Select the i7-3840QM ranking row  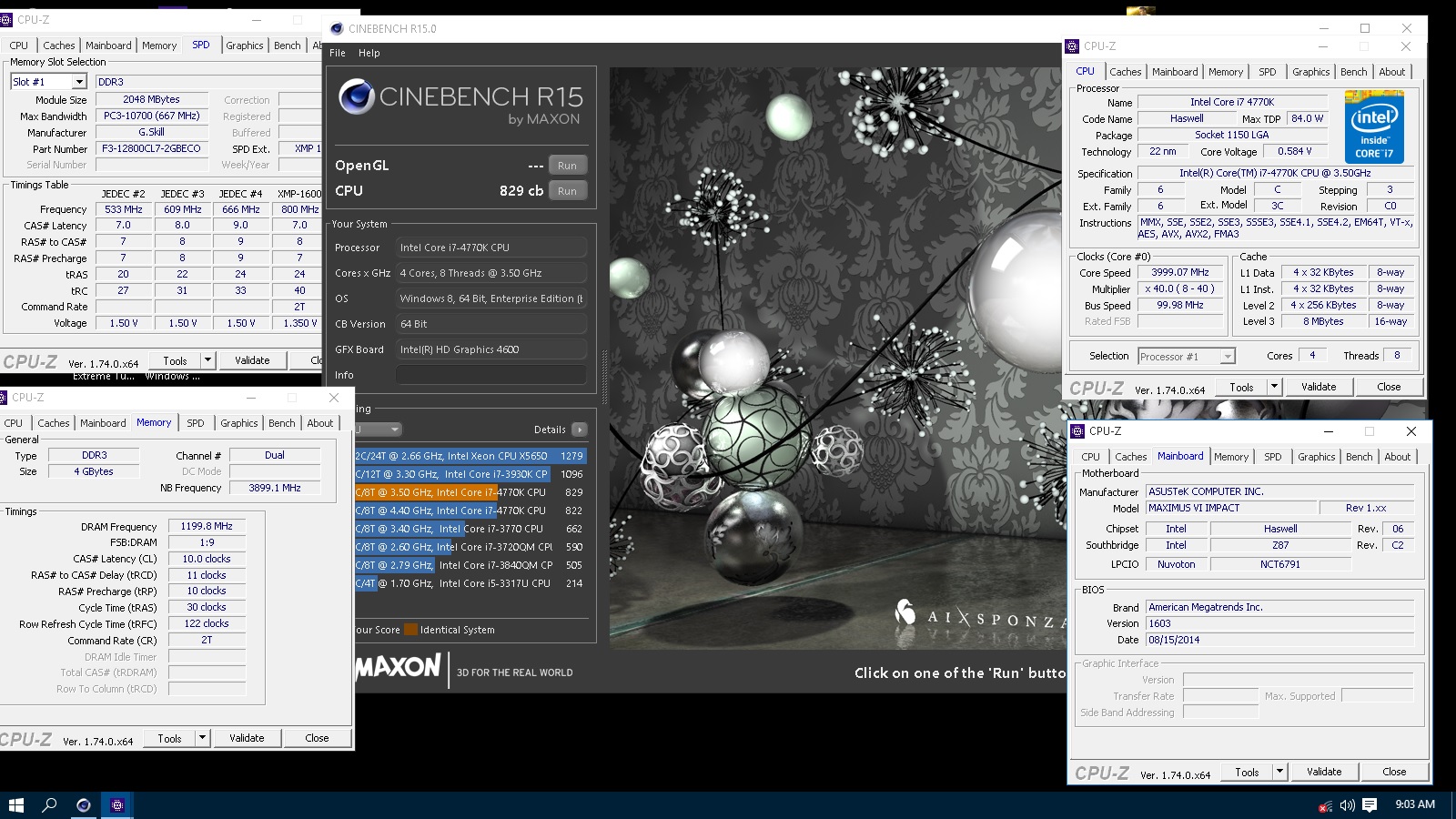470,565
